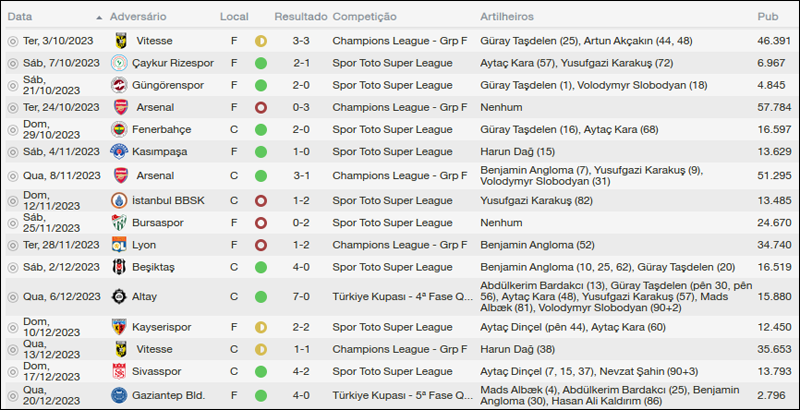800x410 pixels.
Task: Open the 7-0 result against Altay
Action: [300, 297]
